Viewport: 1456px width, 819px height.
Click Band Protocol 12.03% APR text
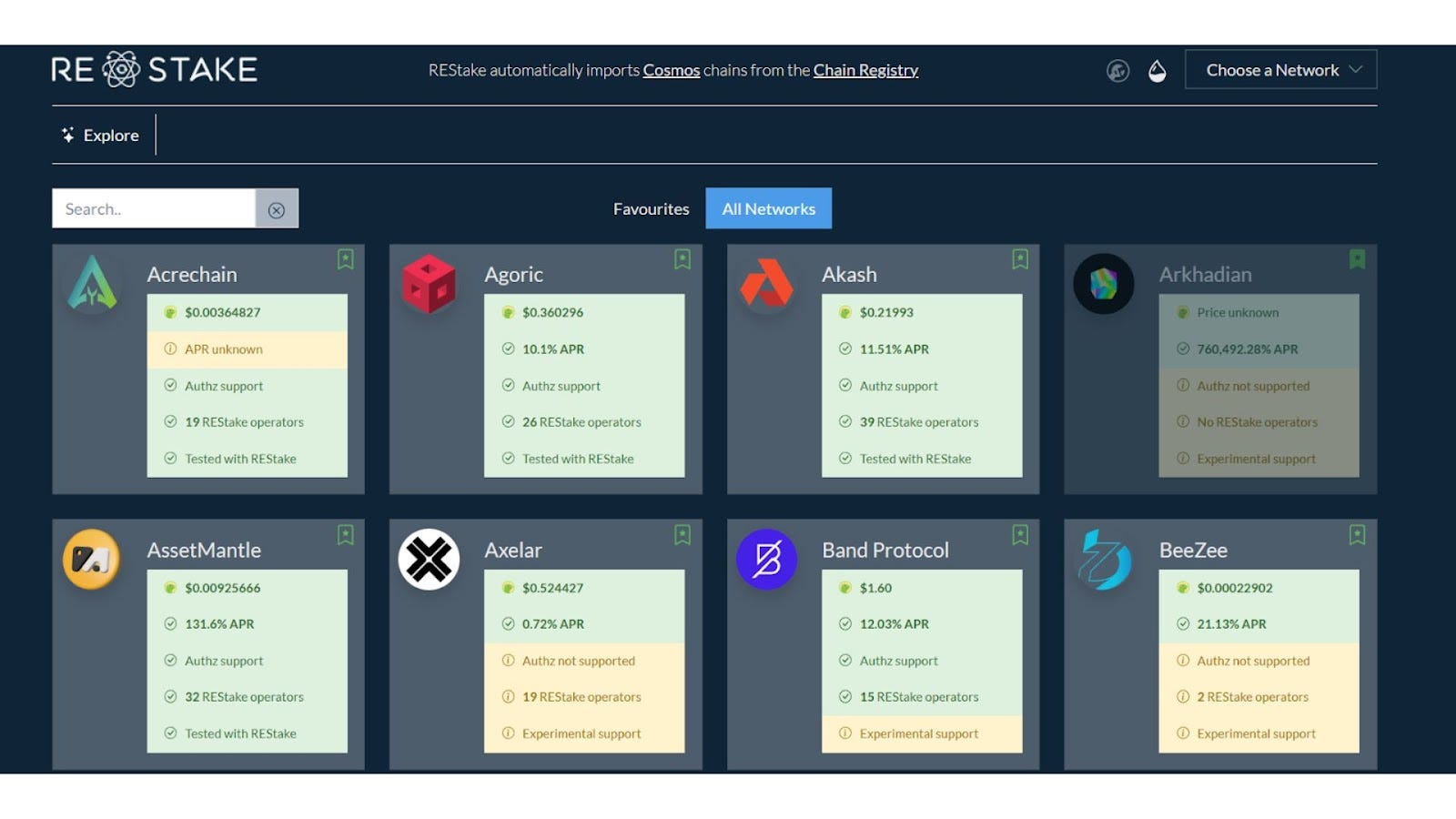tap(895, 624)
